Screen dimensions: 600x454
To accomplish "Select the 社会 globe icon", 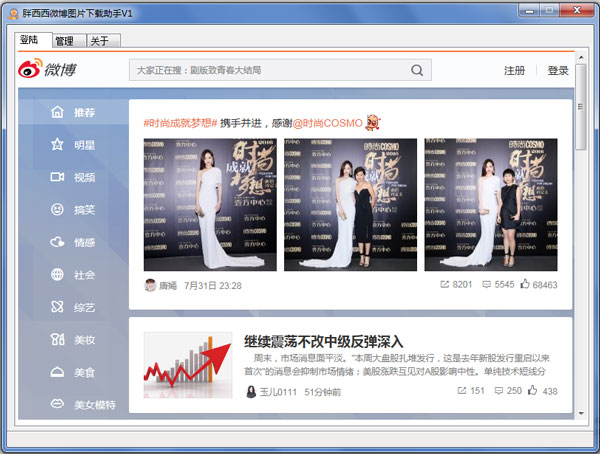I will [58, 275].
